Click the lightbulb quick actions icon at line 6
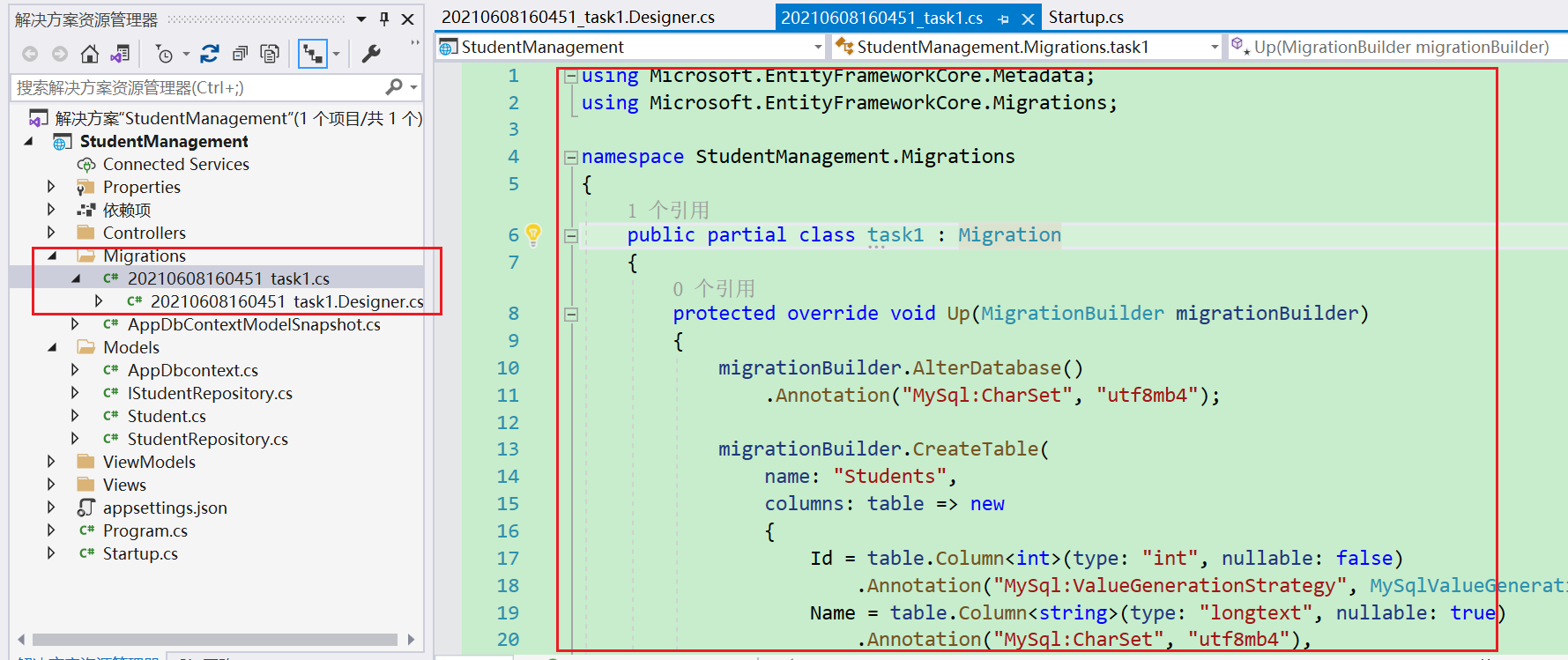This screenshot has width=1568, height=660. [533, 234]
